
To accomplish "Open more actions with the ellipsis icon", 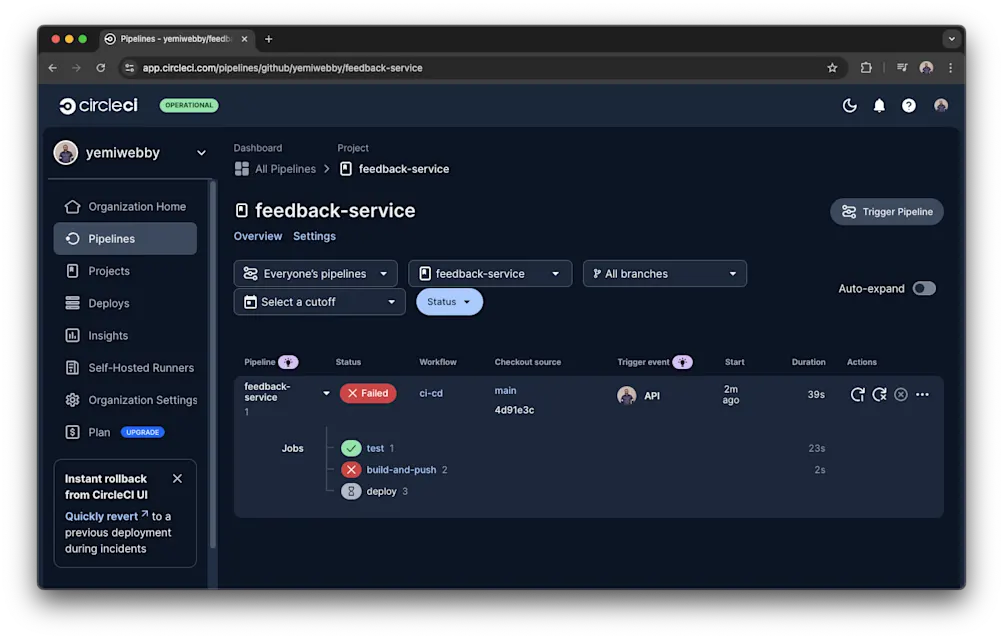I will click(x=922, y=394).
